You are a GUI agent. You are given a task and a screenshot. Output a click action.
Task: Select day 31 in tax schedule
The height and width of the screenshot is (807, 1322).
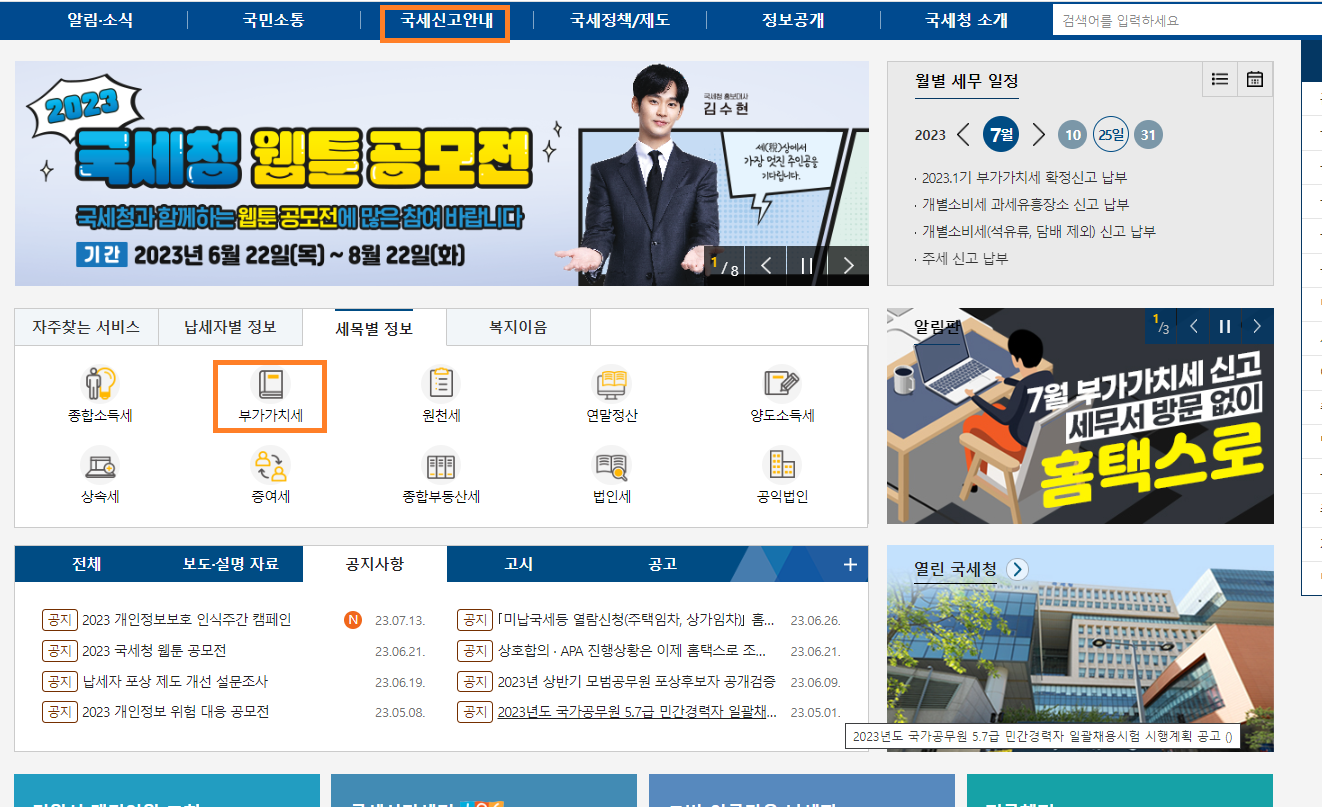click(1148, 135)
